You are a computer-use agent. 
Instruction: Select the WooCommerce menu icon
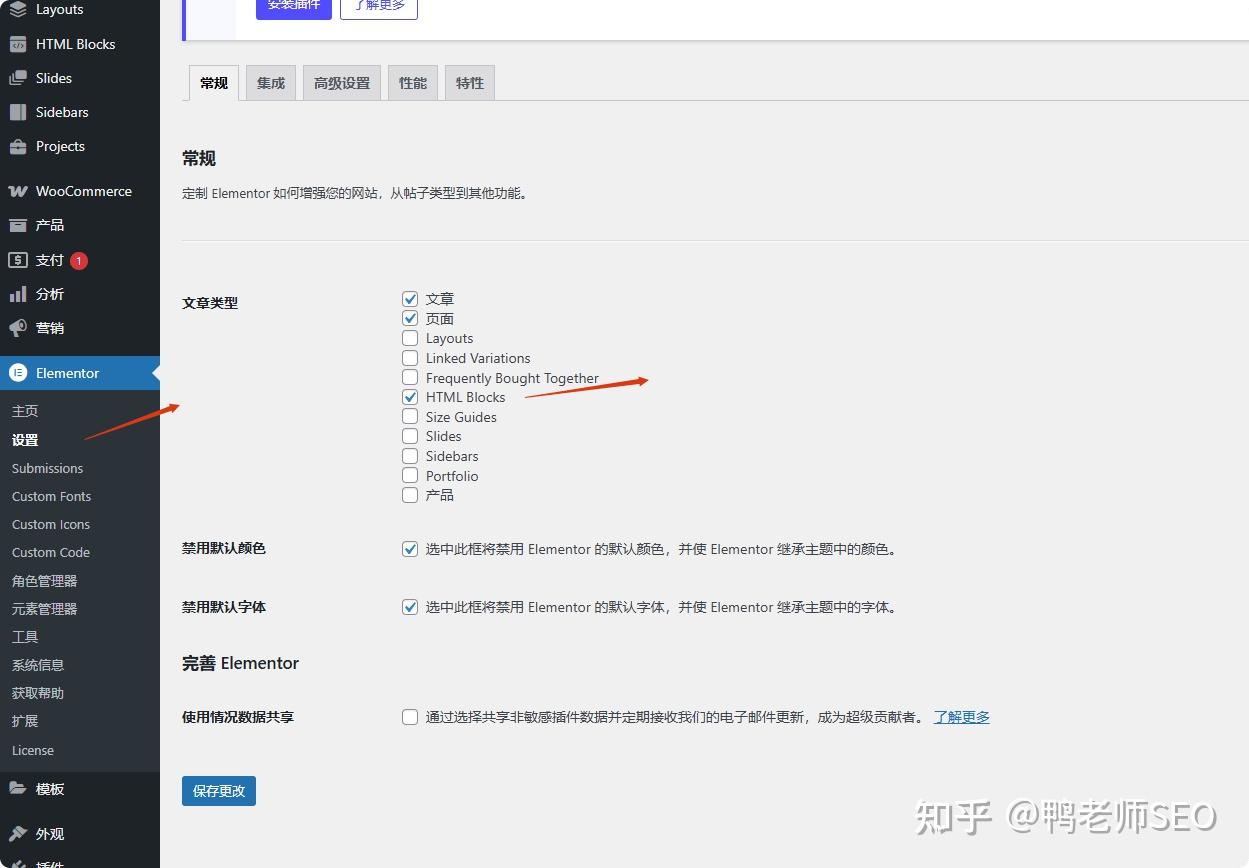click(18, 191)
